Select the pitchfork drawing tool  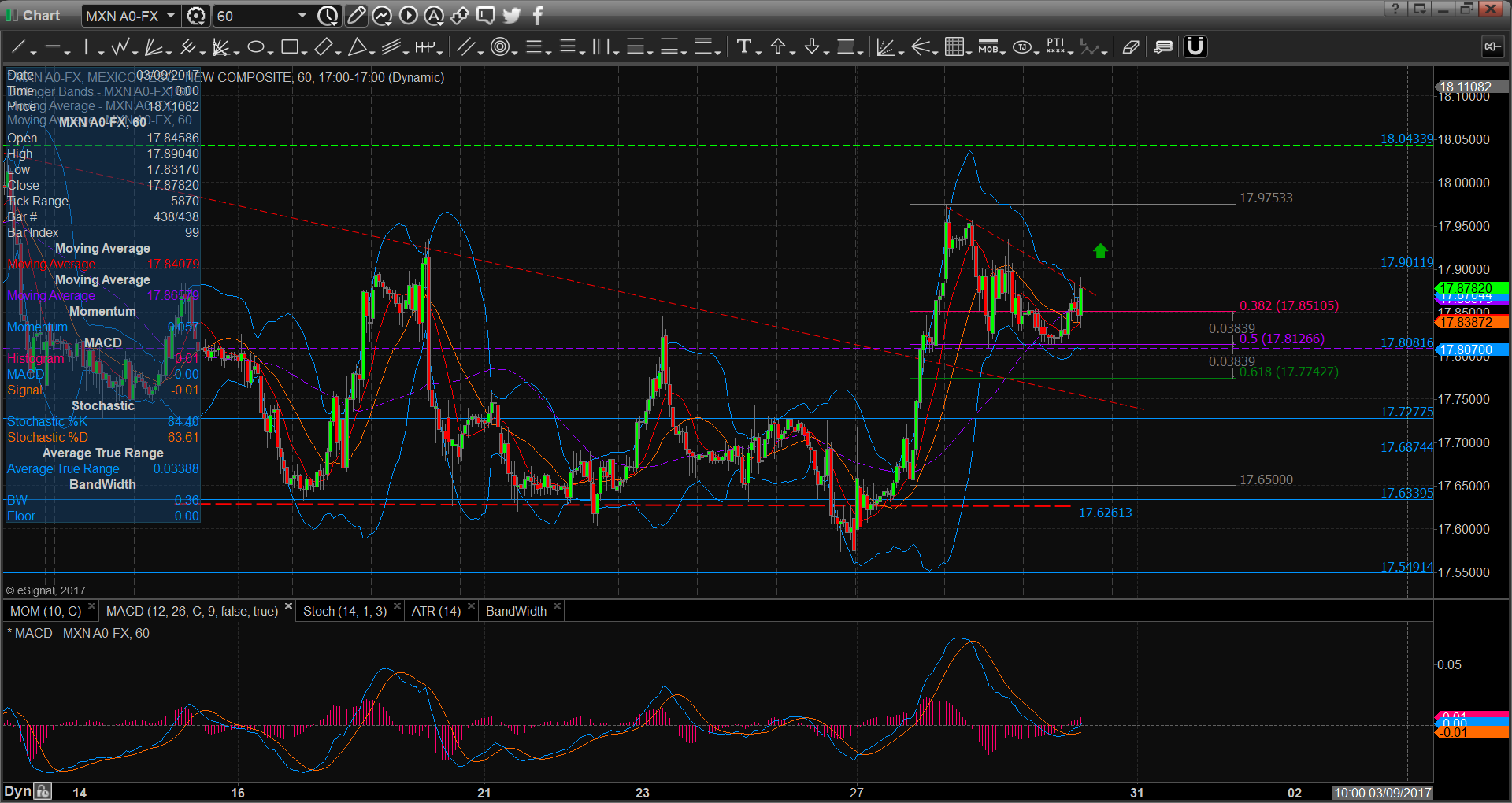187,47
